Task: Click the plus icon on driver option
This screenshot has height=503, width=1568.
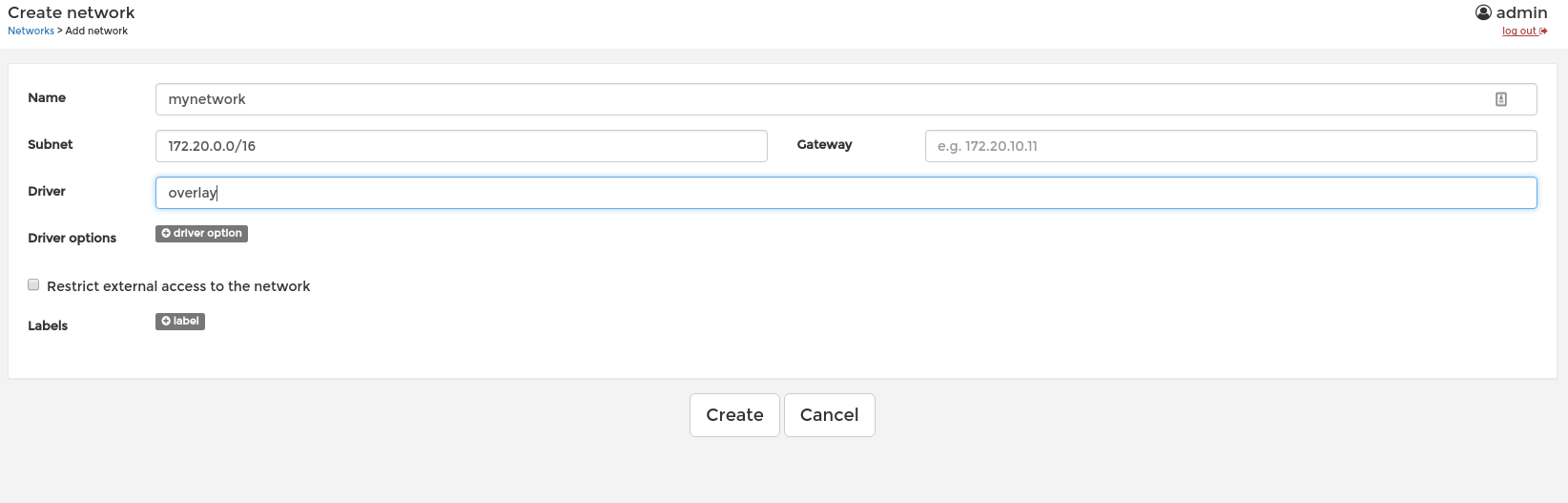Action: (x=166, y=234)
